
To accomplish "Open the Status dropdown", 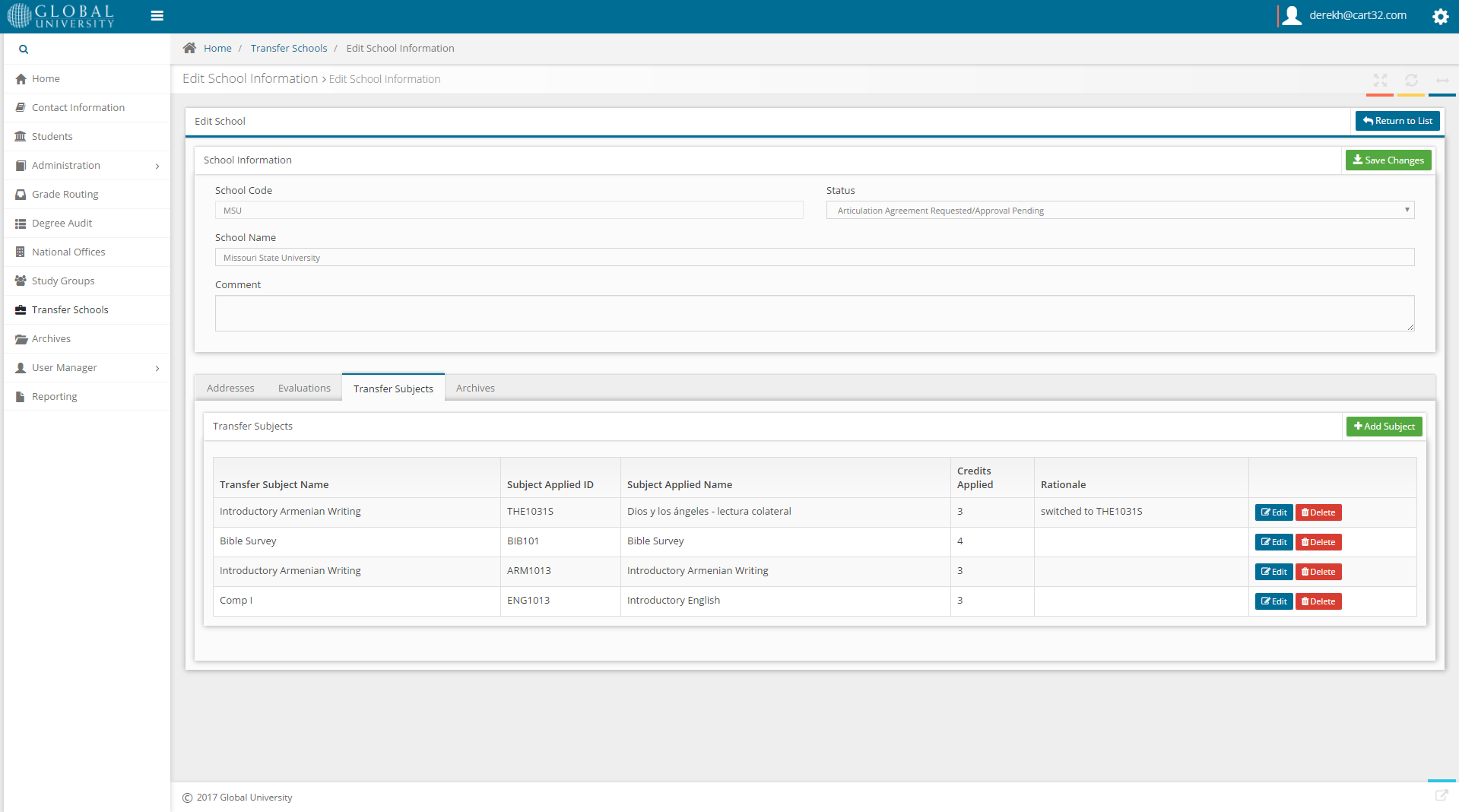I will tap(1120, 211).
